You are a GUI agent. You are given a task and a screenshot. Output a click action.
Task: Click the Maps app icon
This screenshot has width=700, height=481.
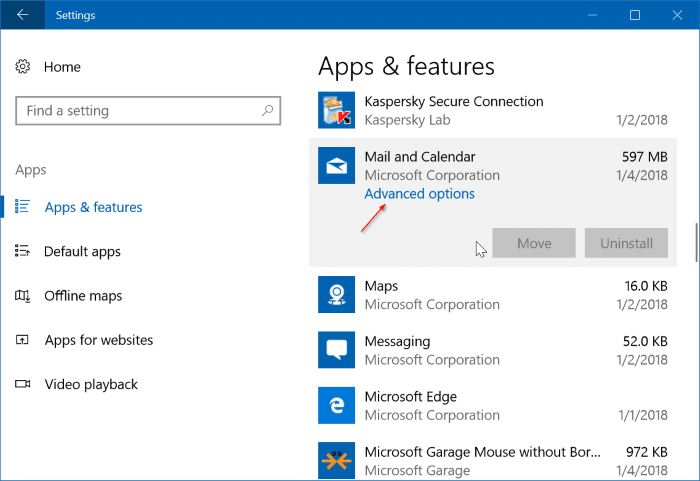tap(336, 294)
